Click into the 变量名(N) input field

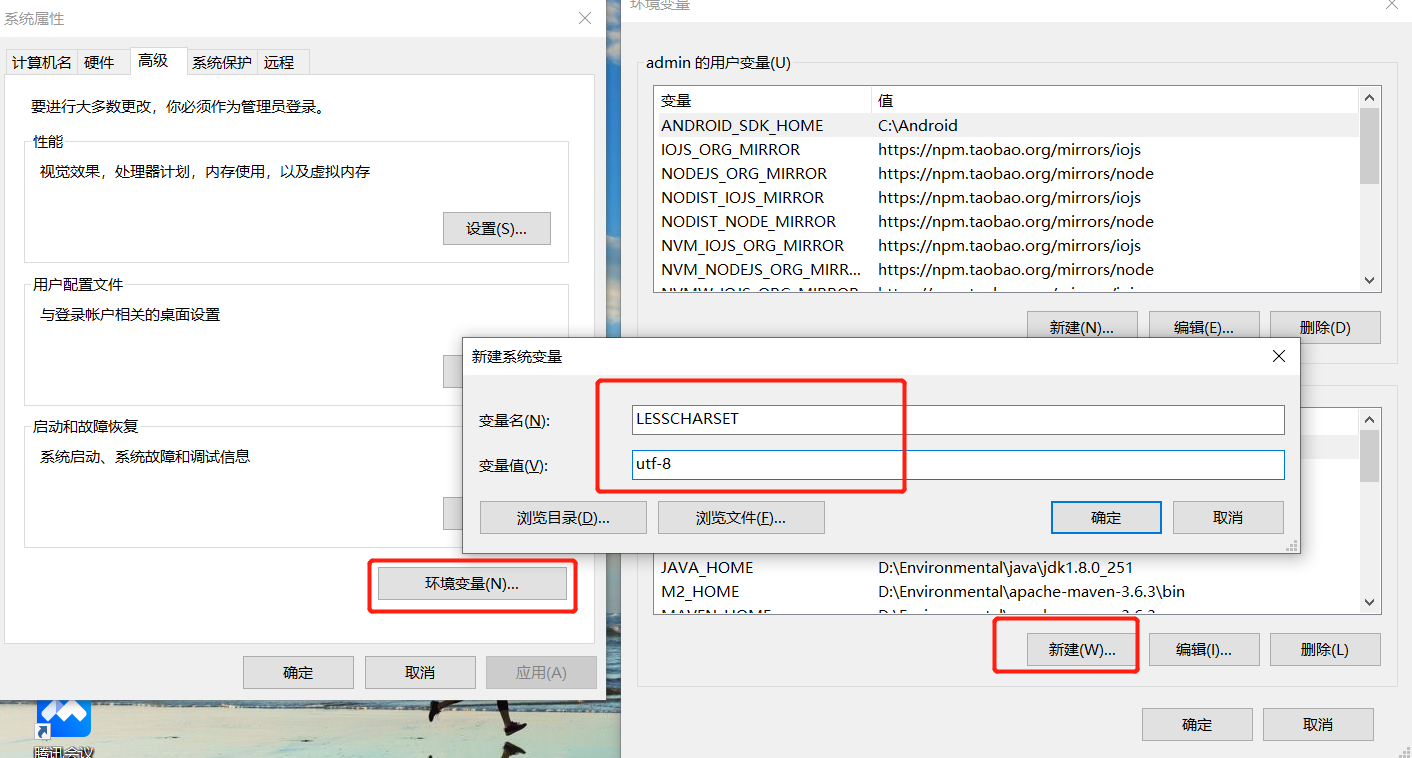click(958, 420)
